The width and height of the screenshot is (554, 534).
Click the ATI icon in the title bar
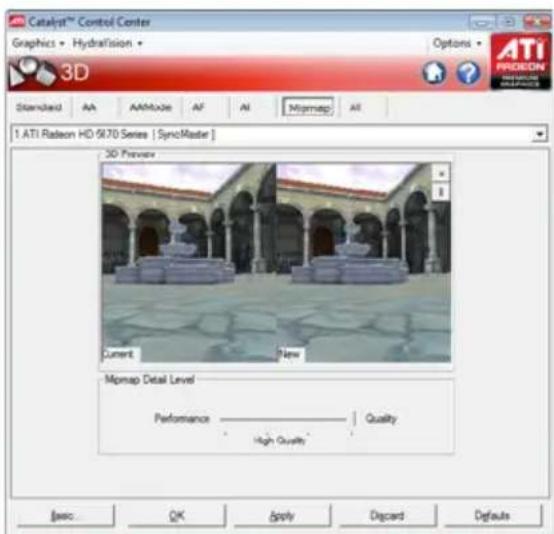16,22
